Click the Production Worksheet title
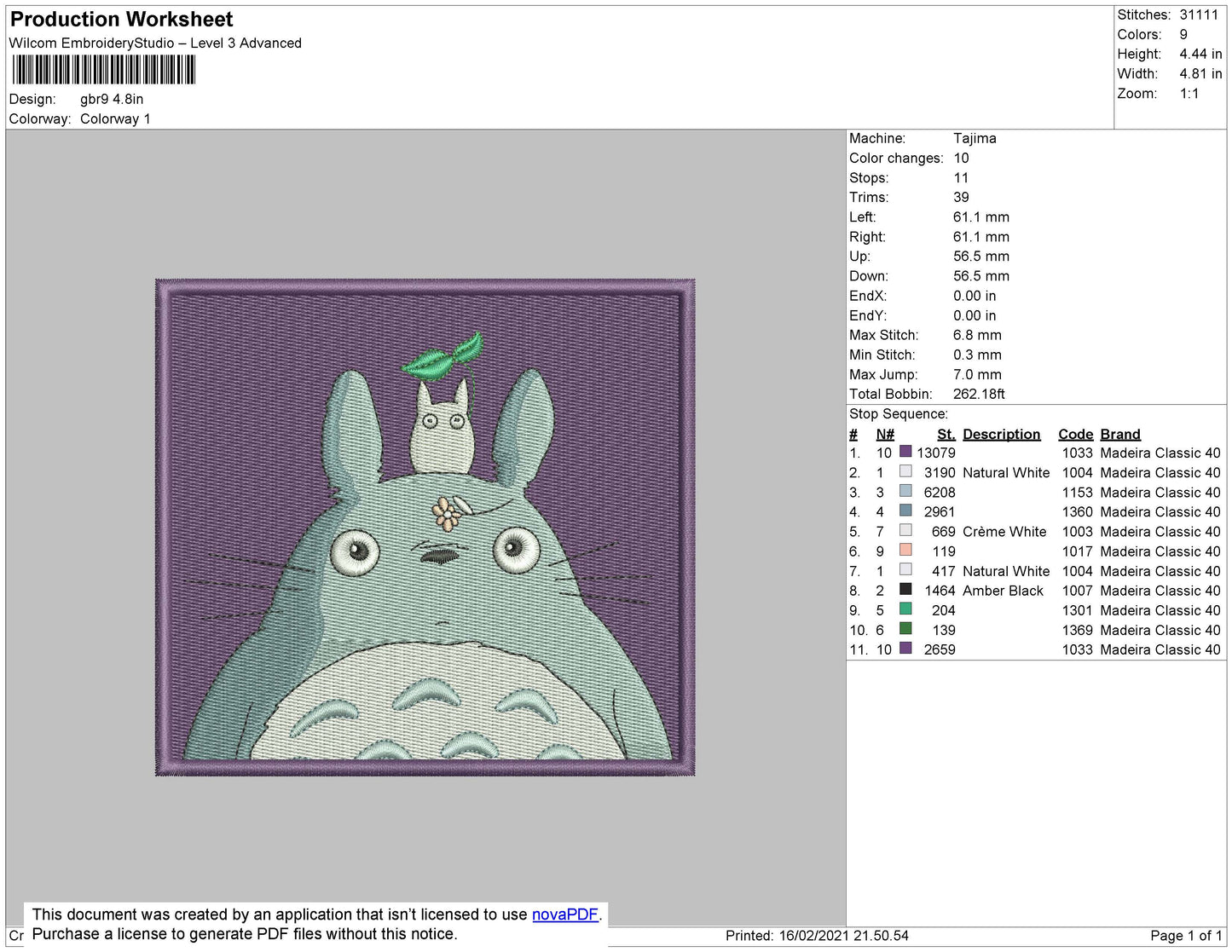Image resolution: width=1232 pixels, height=952 pixels. (121, 20)
